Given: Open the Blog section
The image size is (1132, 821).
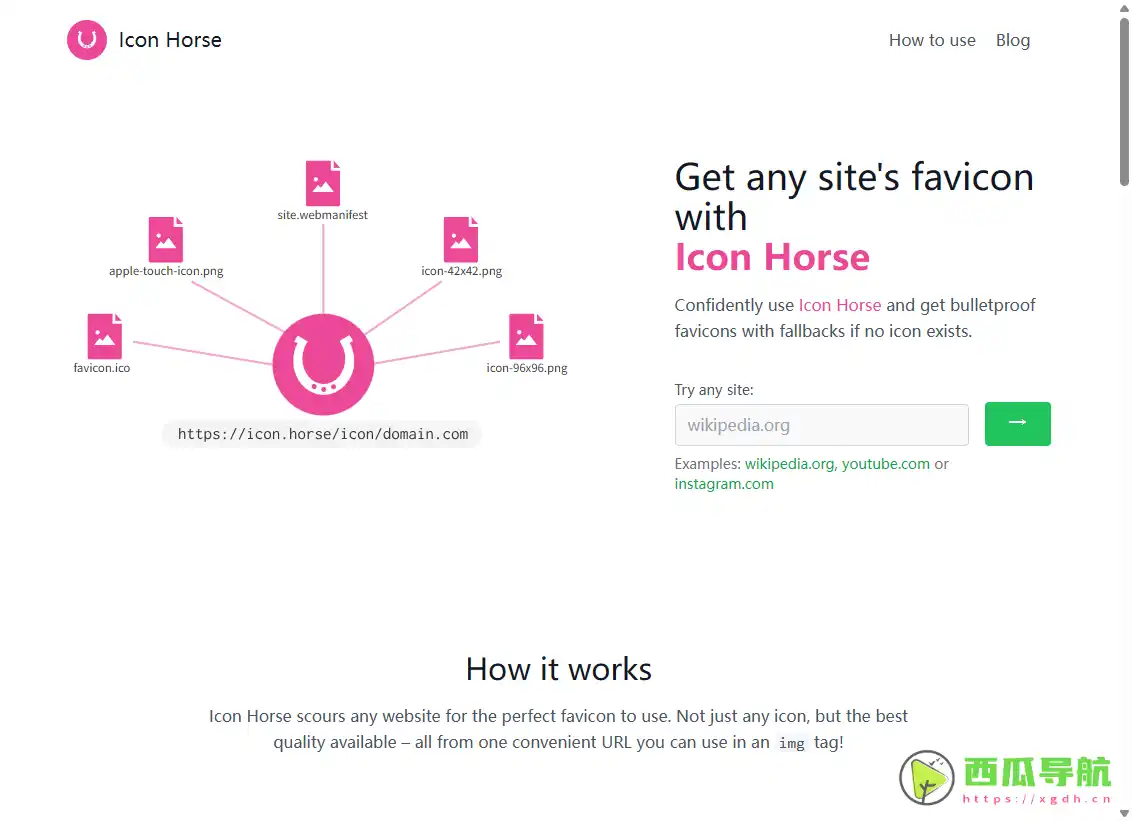Looking at the screenshot, I should 1013,40.
